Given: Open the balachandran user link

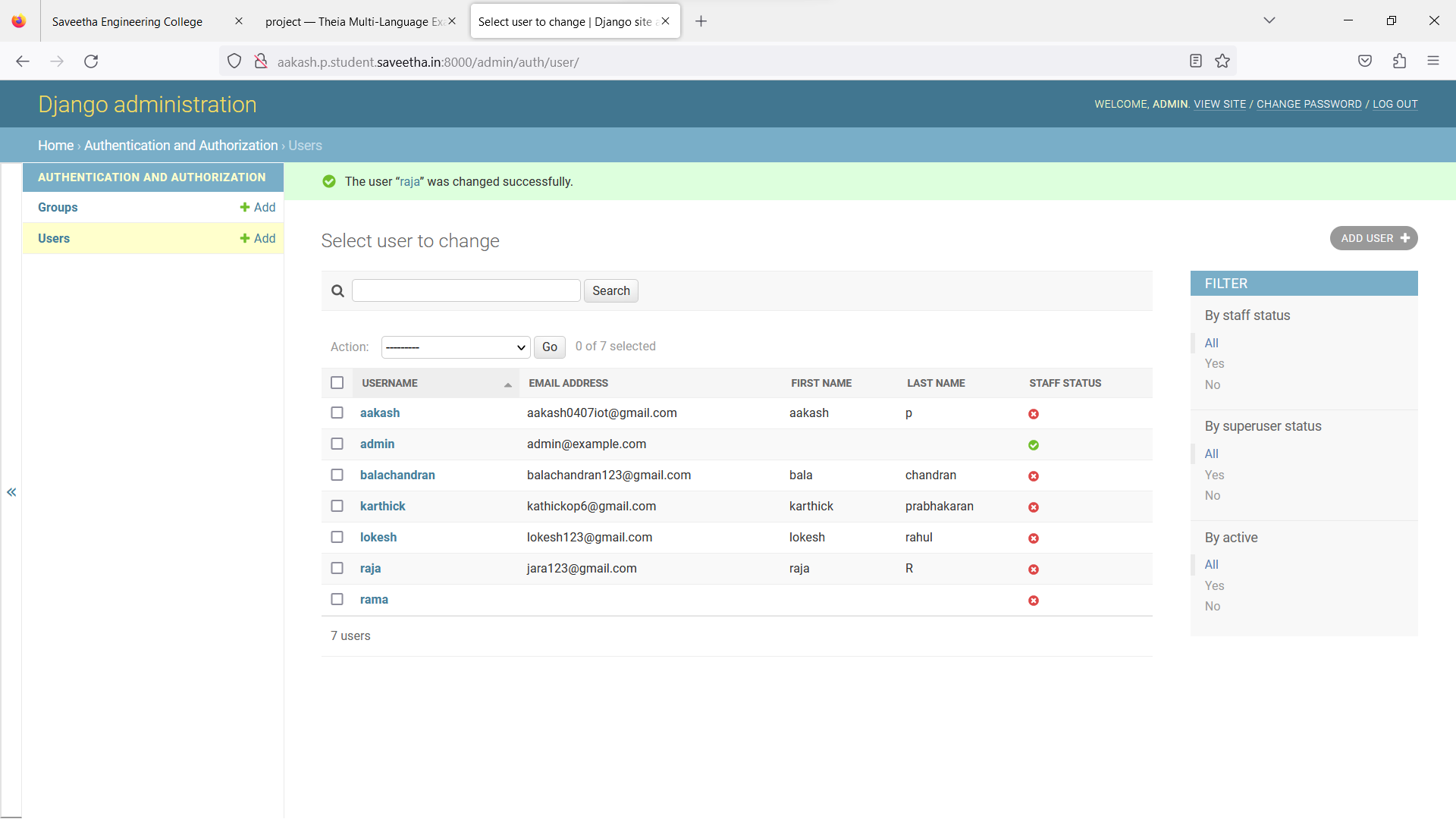Looking at the screenshot, I should (x=397, y=475).
